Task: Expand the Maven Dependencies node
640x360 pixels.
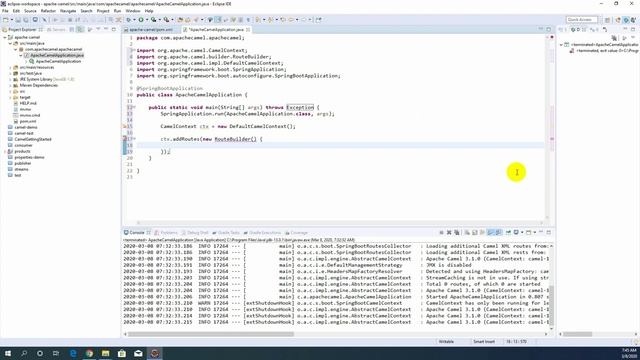Action: click(11, 85)
